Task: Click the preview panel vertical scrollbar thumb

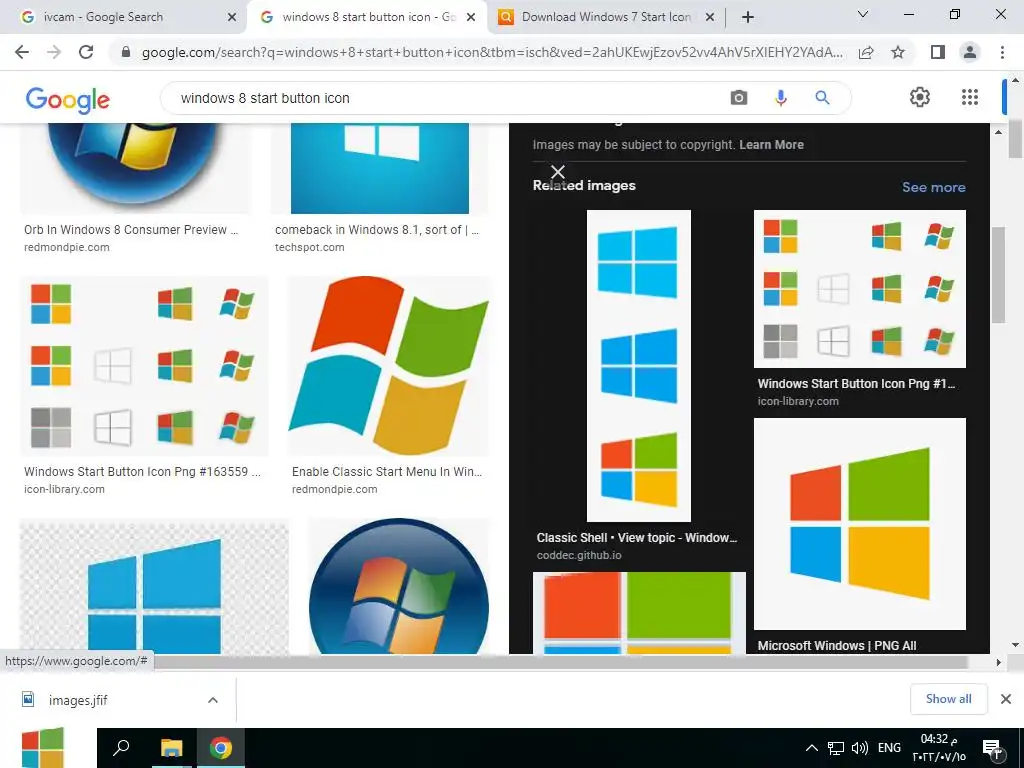Action: coord(999,274)
